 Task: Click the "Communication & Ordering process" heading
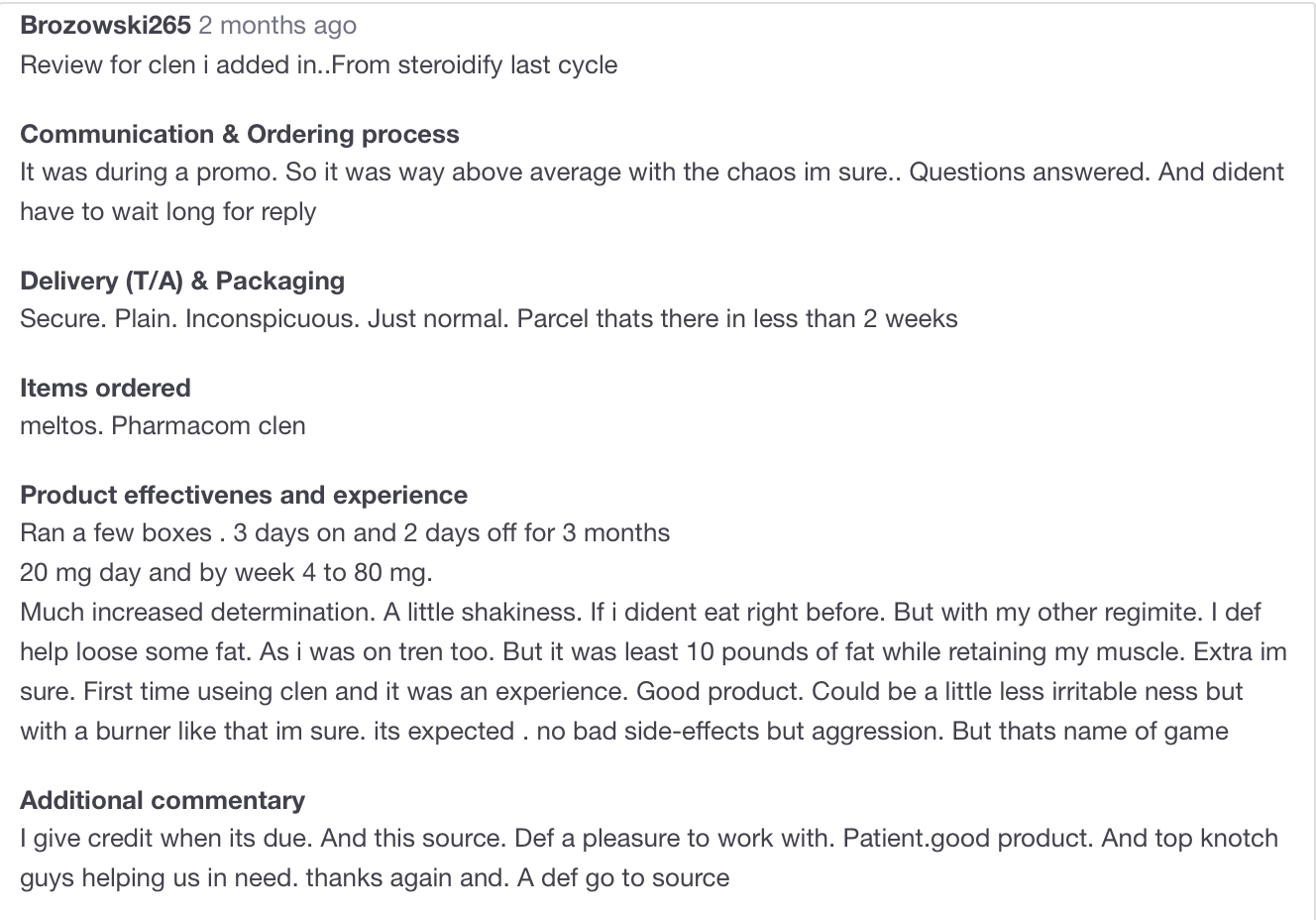coord(239,134)
